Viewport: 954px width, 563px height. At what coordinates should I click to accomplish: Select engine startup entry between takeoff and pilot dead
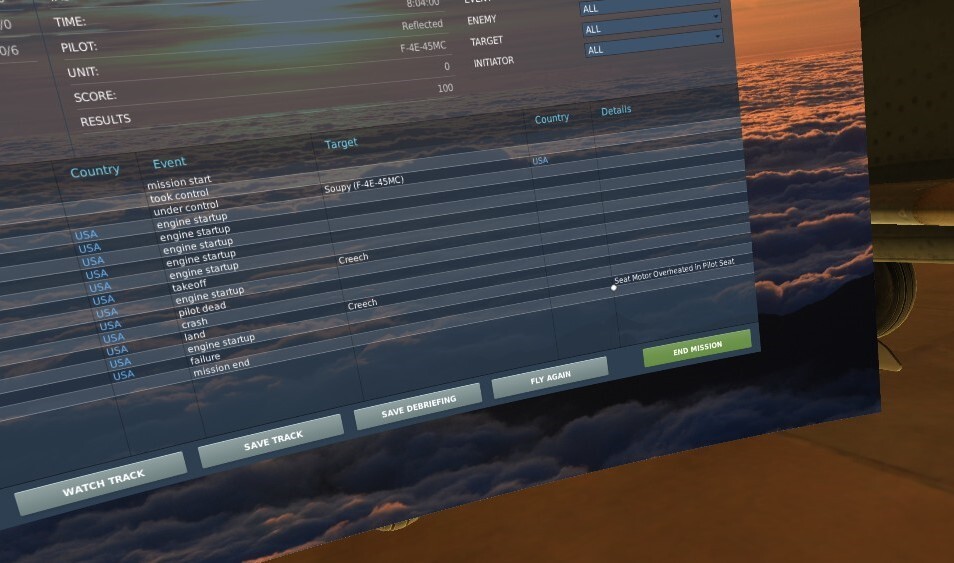click(x=209, y=295)
